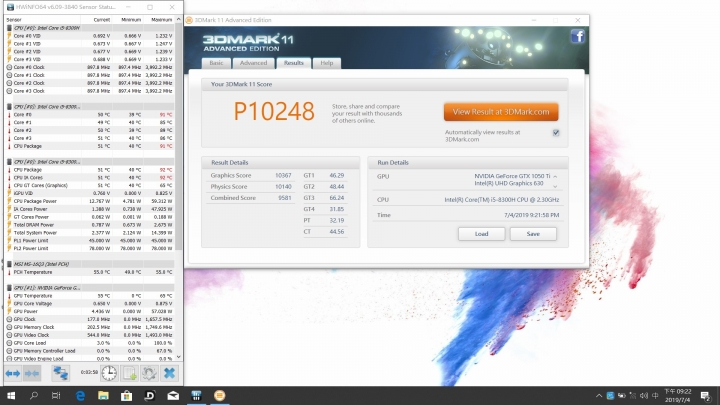This screenshot has width=720, height=405.
Task: Select the MSI MS-16J3 (Intel PCH) group row
Action: pyautogui.click(x=90, y=264)
